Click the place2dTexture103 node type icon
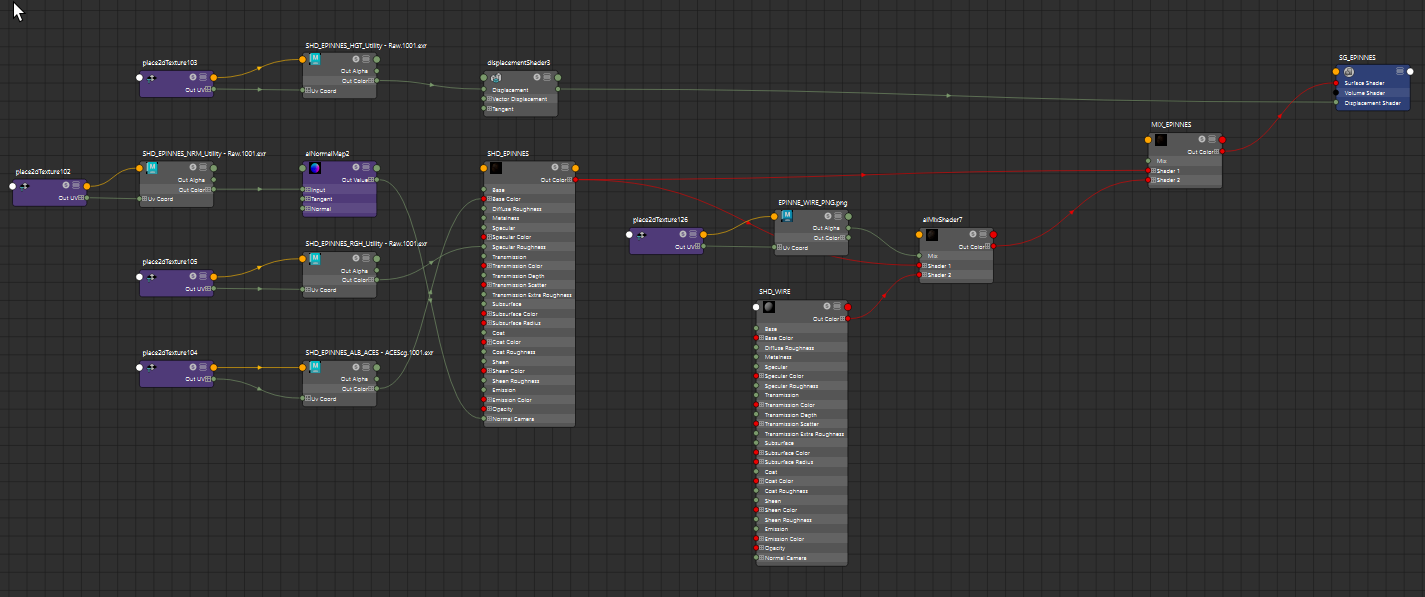This screenshot has width=1425, height=597. [x=150, y=78]
